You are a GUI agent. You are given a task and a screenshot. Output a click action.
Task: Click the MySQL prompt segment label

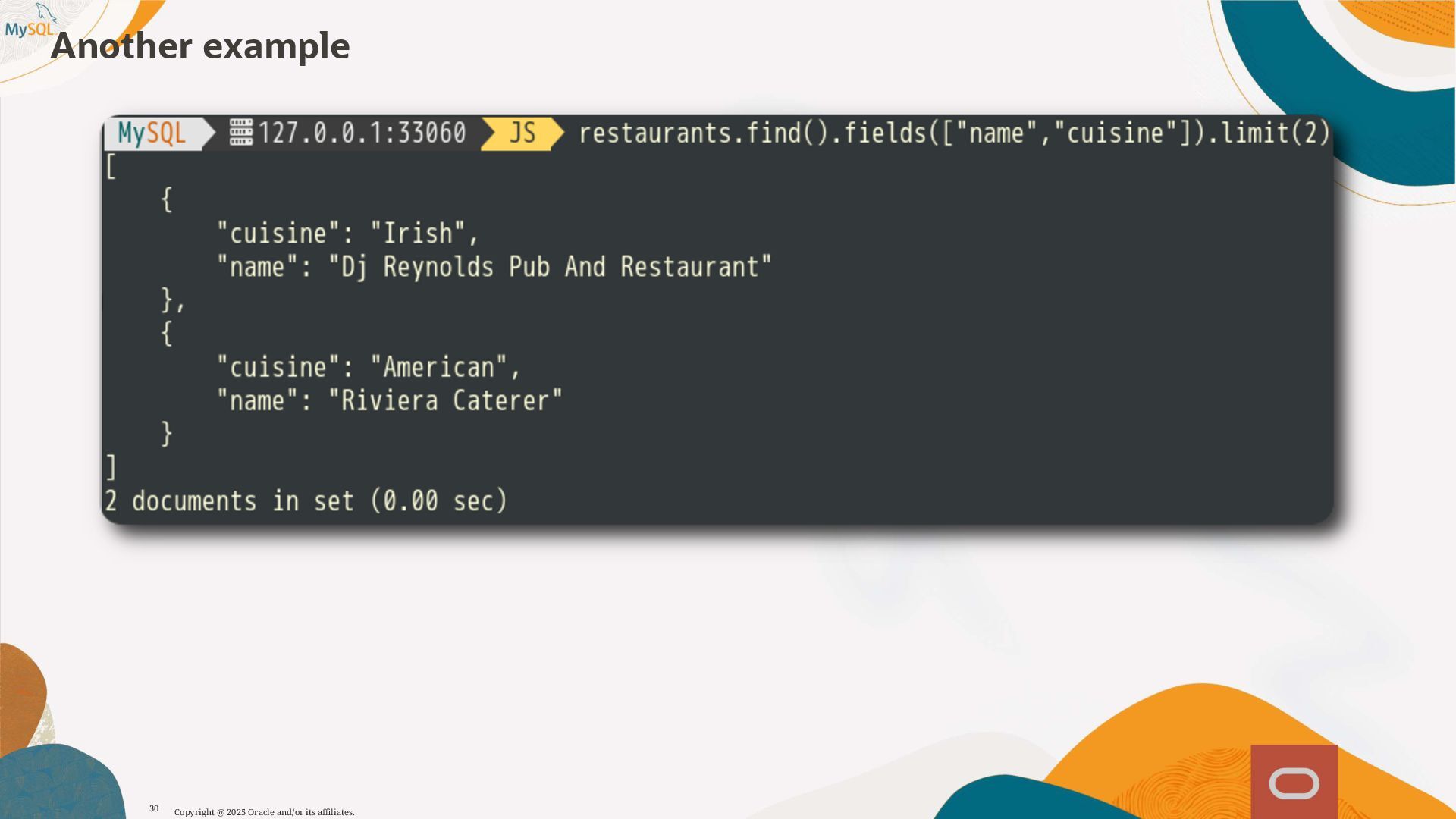152,133
